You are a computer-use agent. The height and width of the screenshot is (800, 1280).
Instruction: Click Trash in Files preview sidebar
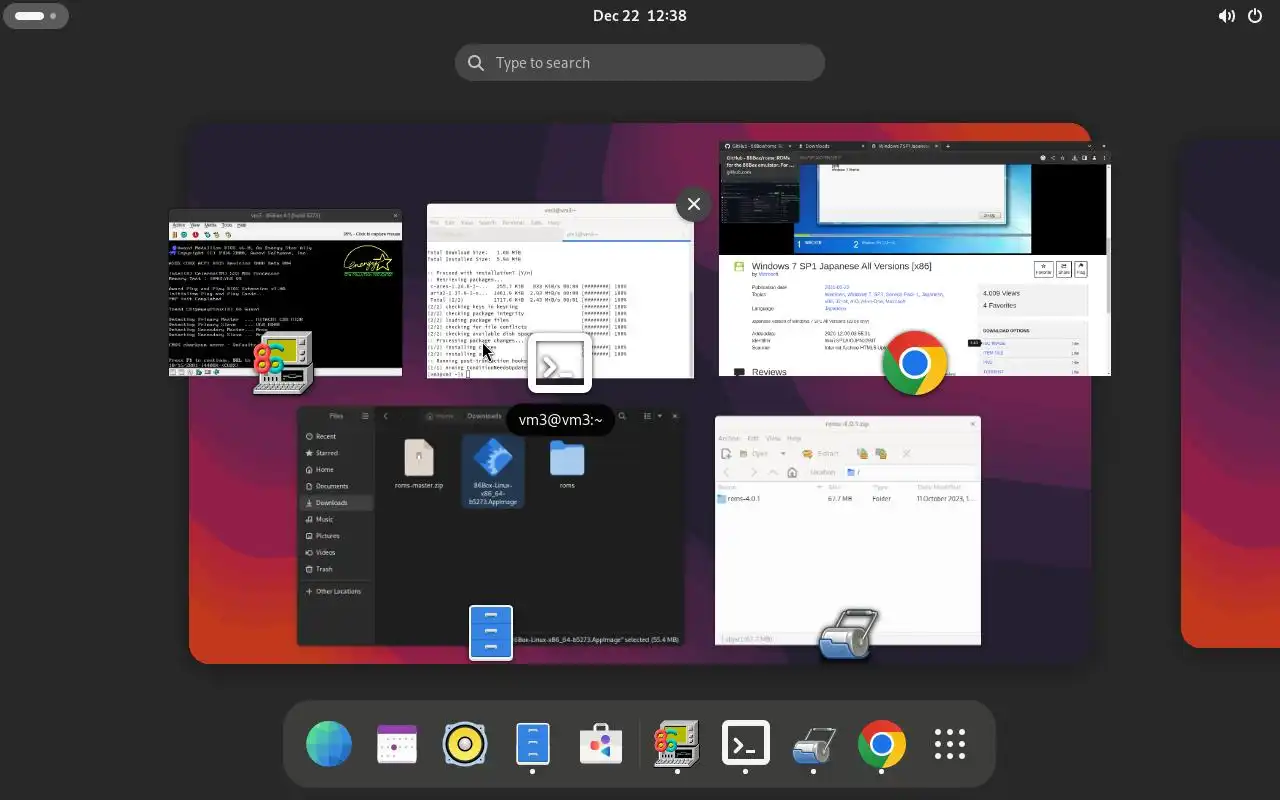(x=324, y=569)
